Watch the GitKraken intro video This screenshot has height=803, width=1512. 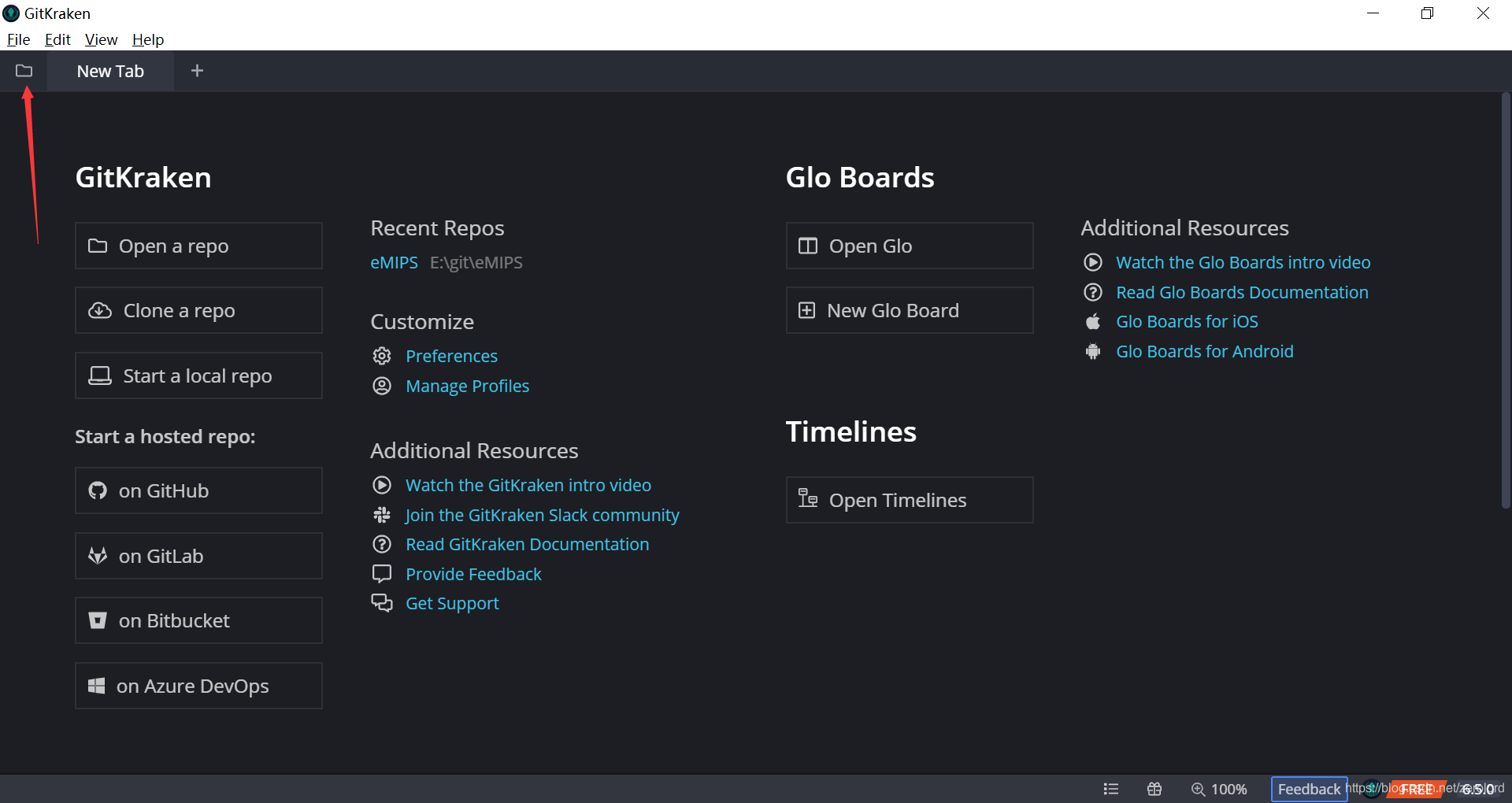click(528, 486)
